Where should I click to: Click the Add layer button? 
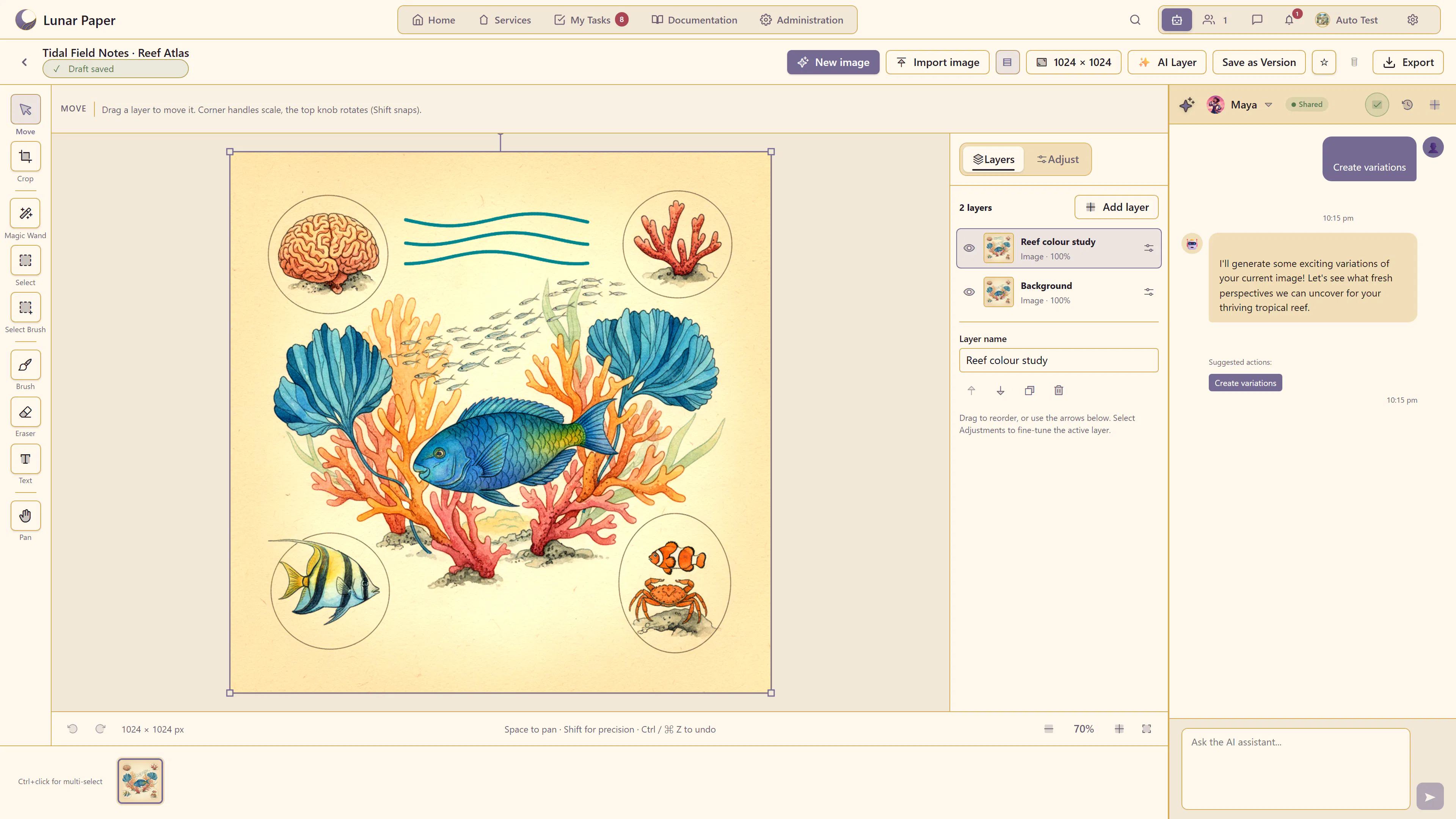coord(1116,207)
